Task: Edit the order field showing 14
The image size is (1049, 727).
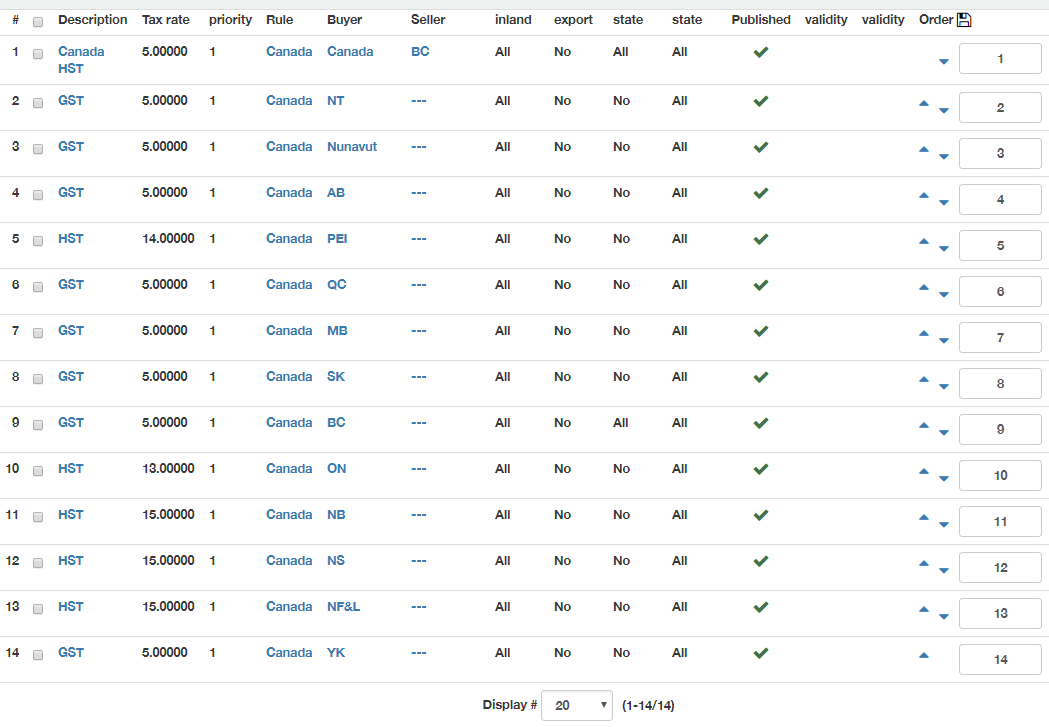Action: (x=1000, y=659)
